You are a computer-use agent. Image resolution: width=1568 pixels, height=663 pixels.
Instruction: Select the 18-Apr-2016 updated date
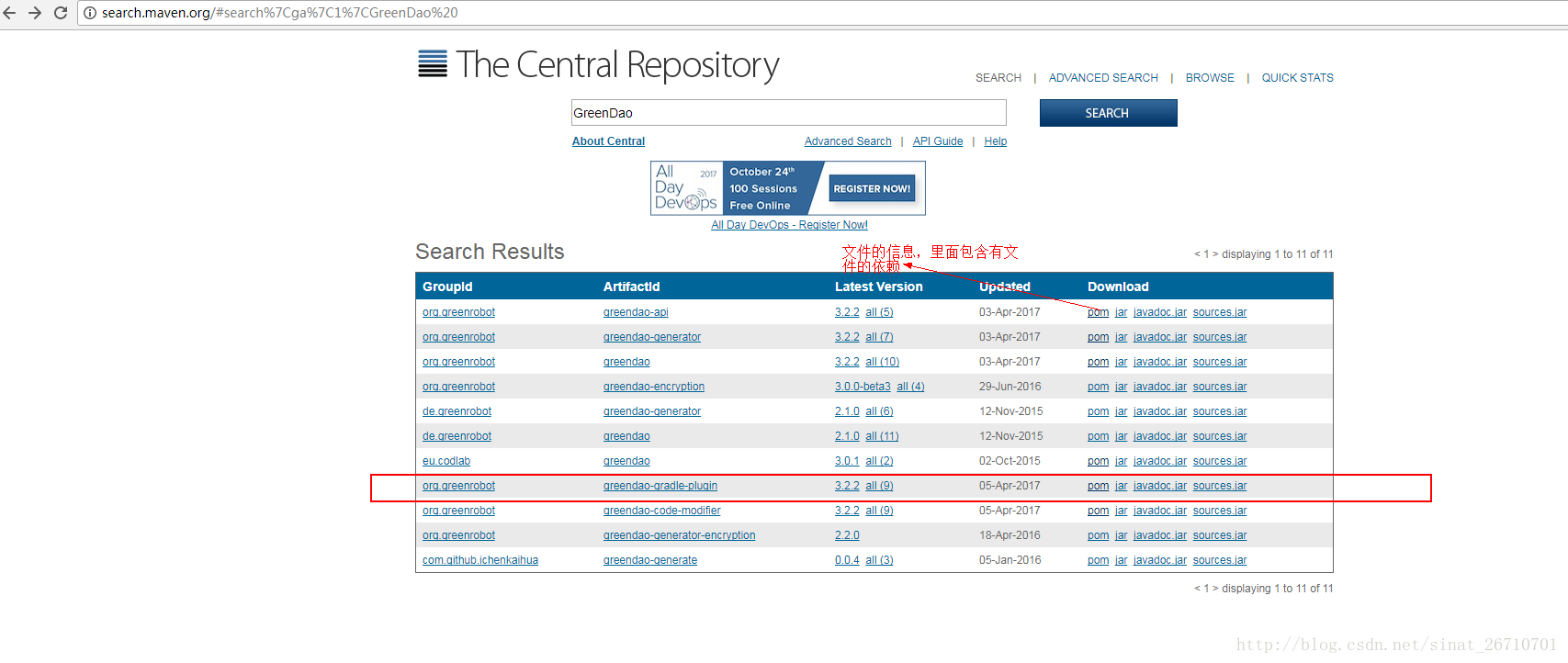[1010, 535]
